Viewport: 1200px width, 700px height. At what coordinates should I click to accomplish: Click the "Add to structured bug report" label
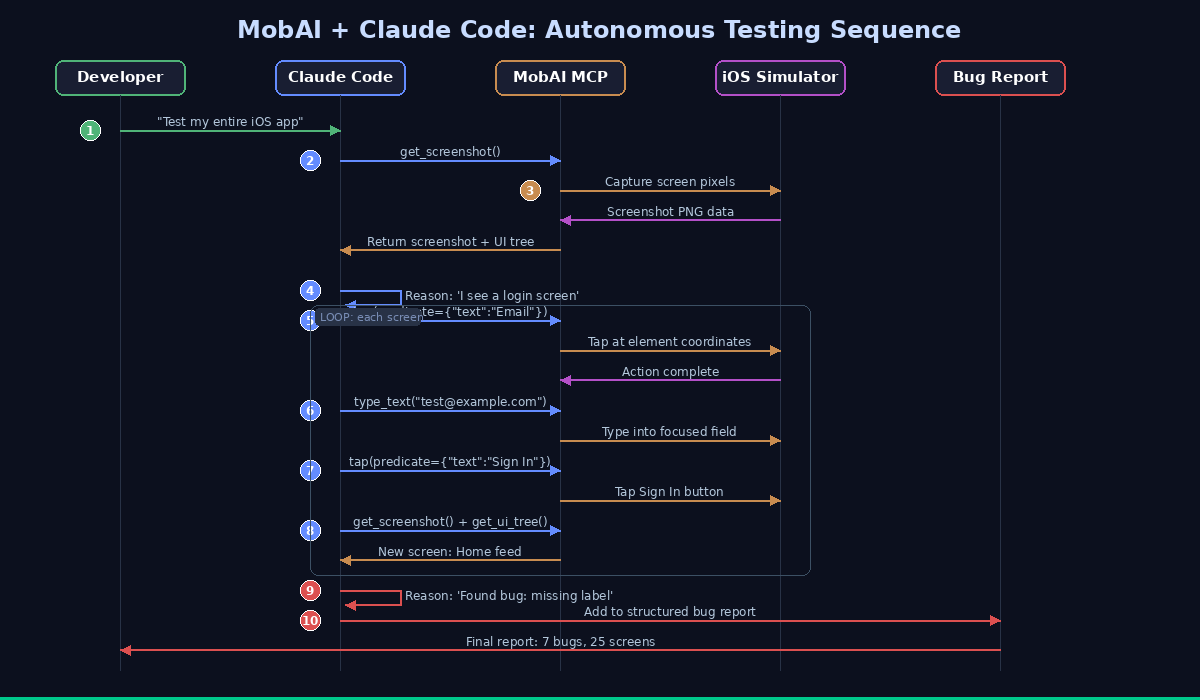tap(670, 612)
